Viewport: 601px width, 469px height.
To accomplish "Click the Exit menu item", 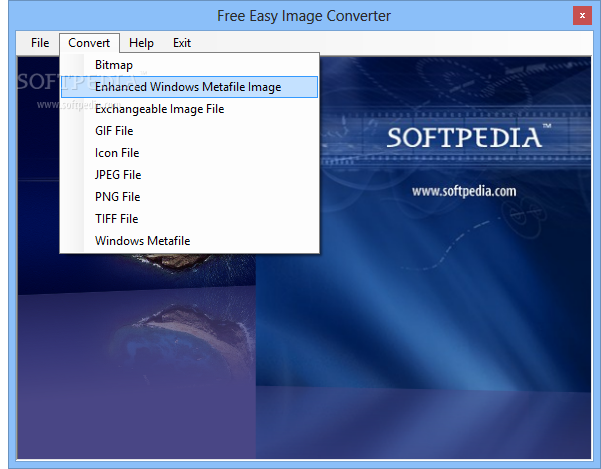I will point(182,43).
